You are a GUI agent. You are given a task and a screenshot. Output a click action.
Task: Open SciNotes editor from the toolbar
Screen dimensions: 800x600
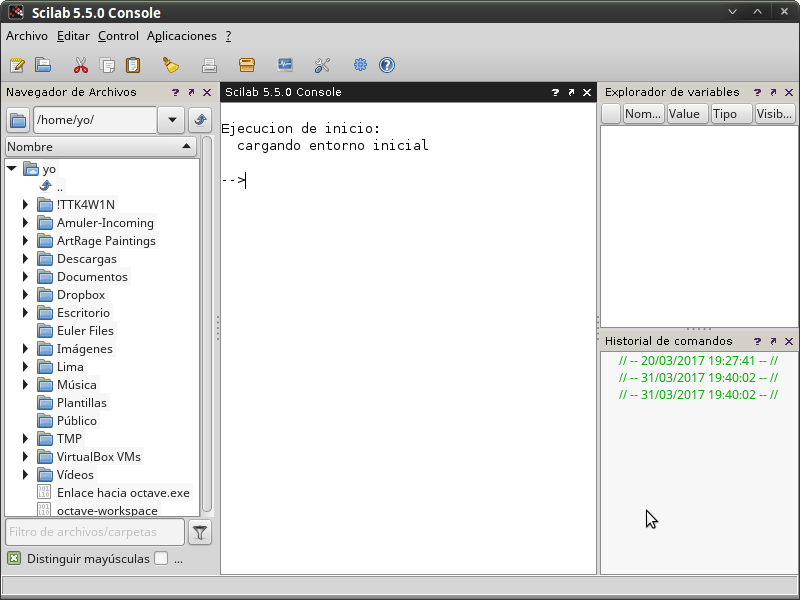17,66
